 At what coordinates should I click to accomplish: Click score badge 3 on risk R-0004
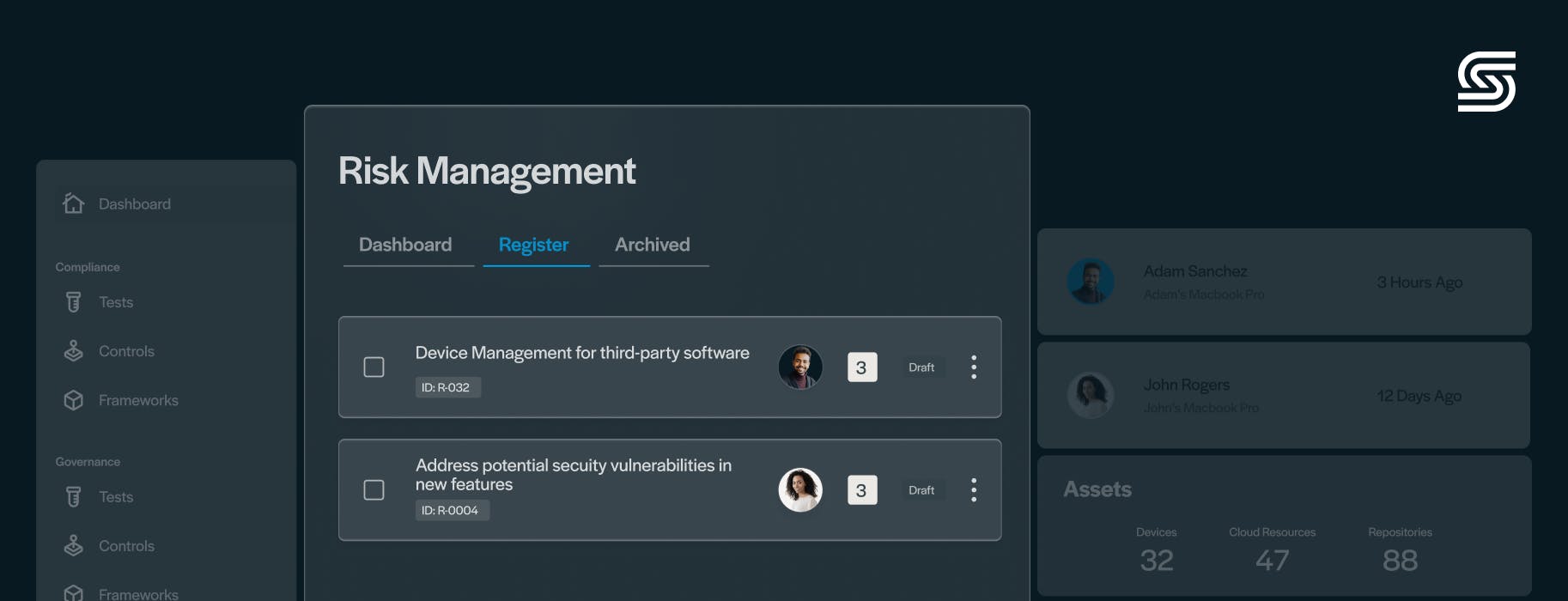[x=861, y=490]
